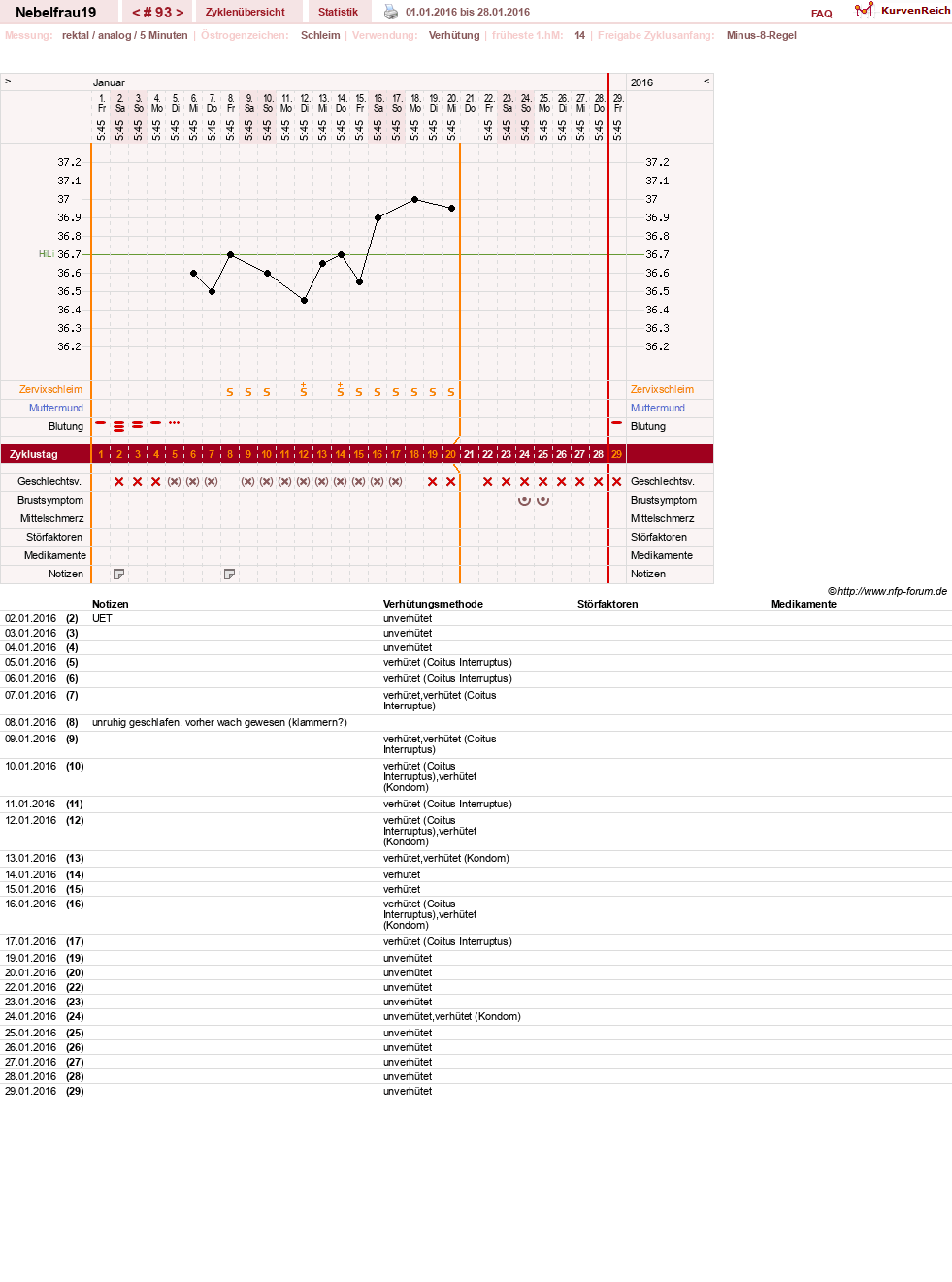This screenshot has width=952, height=1282.
Task: Click the 'Medikamente' column header
Action: 804,604
